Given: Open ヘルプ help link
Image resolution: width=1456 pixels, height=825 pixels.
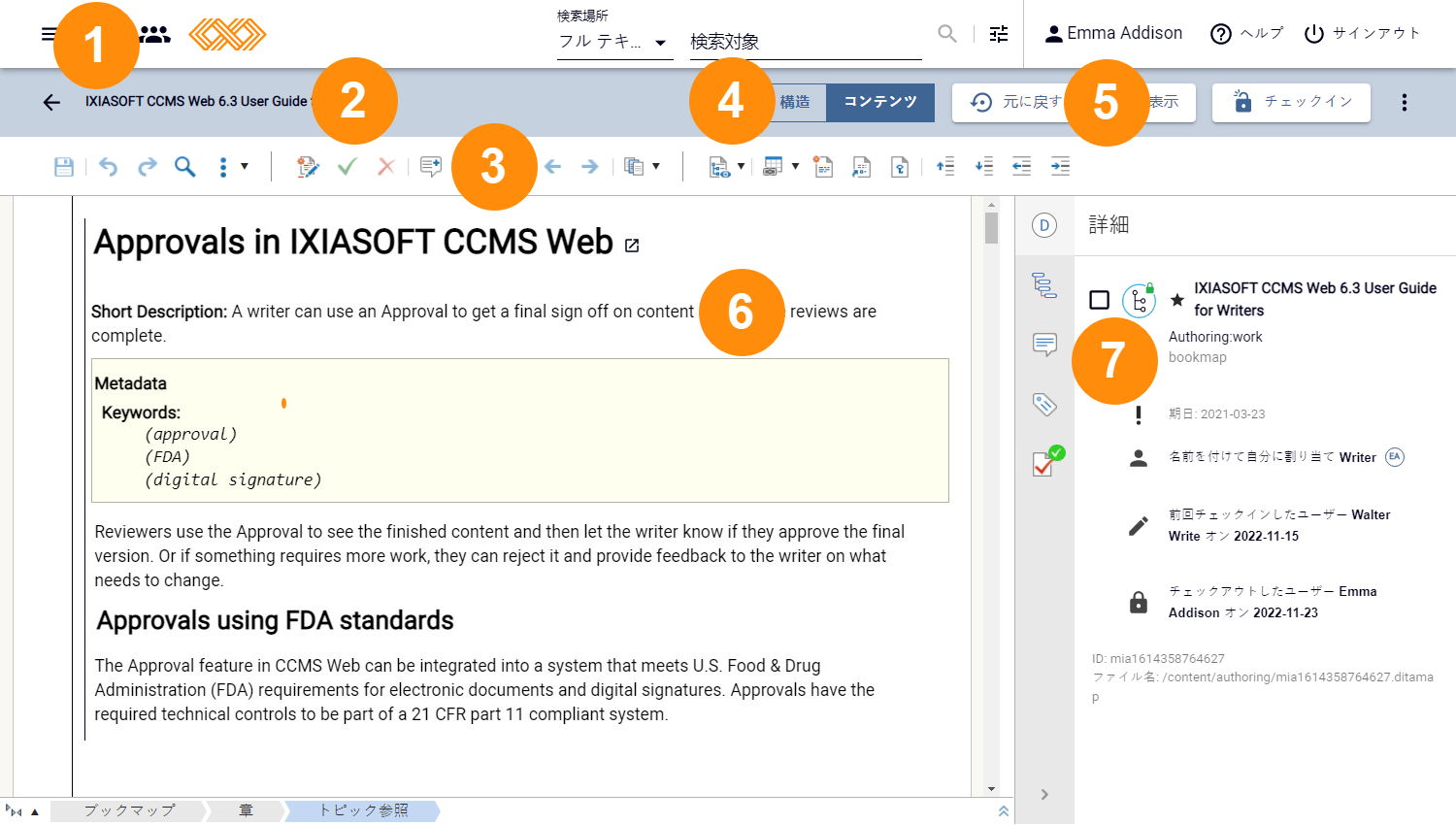Looking at the screenshot, I should pyautogui.click(x=1247, y=33).
